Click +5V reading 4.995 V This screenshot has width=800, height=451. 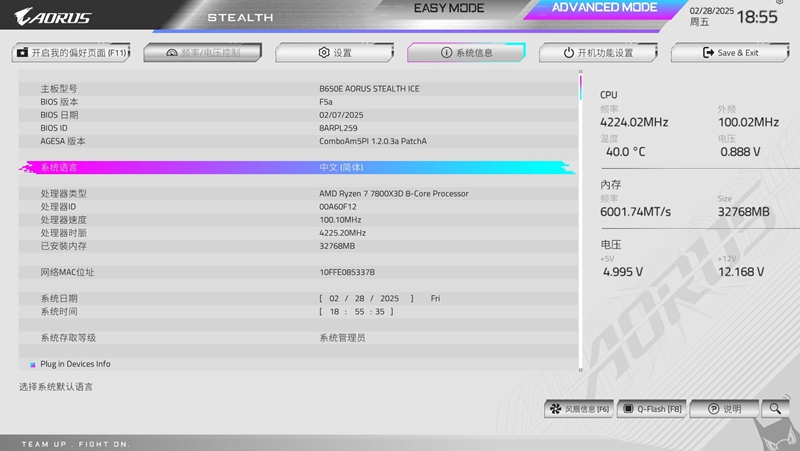(623, 272)
